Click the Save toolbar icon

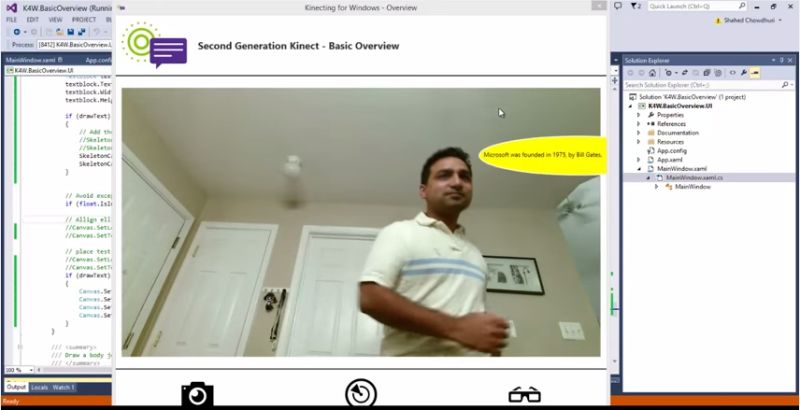pos(70,32)
